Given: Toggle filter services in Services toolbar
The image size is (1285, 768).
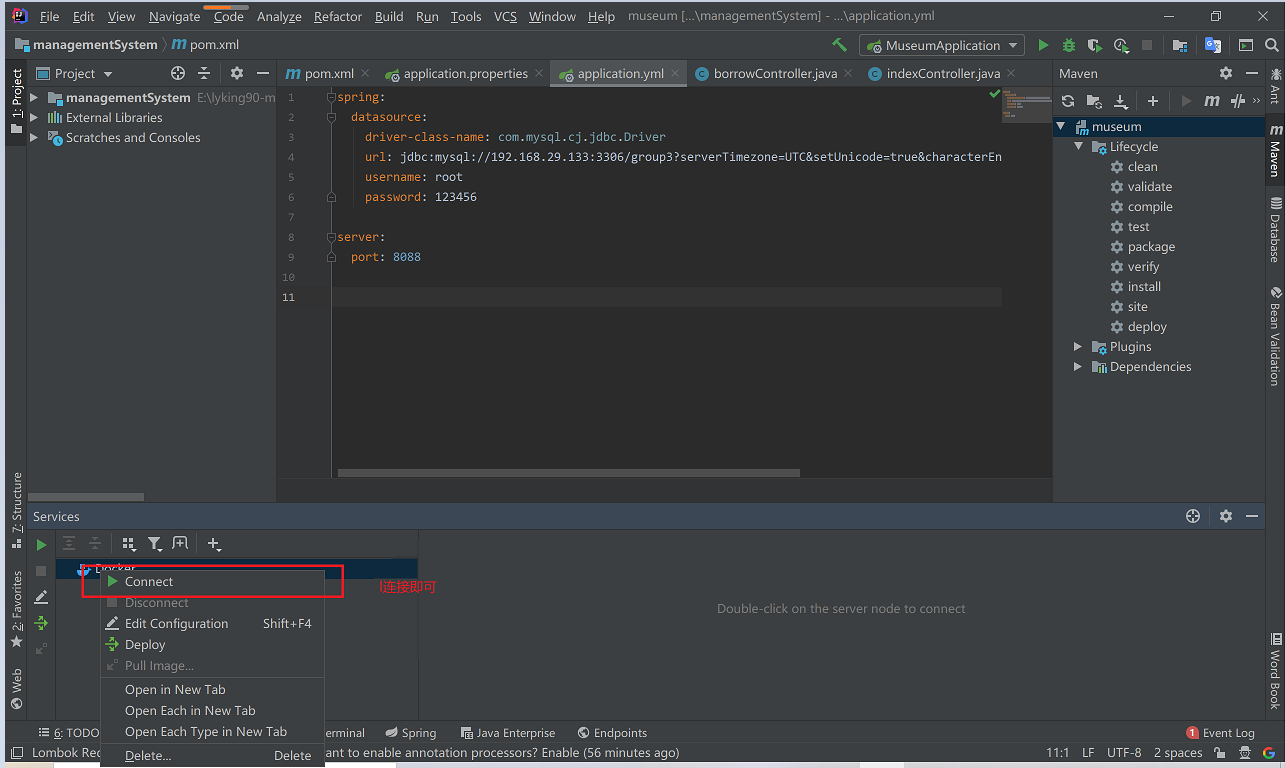Looking at the screenshot, I should pos(155,543).
